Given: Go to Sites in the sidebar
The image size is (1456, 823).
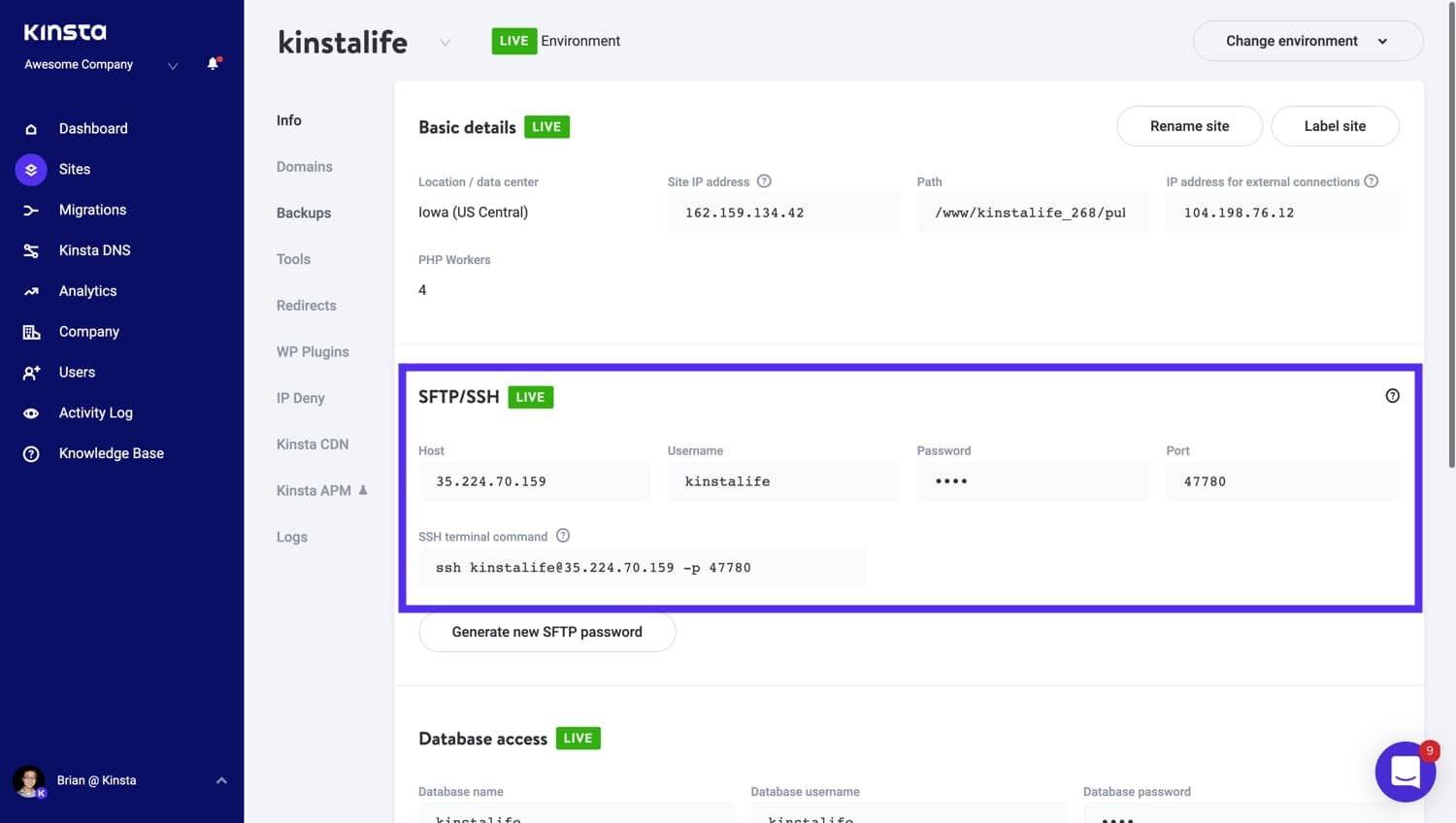Looking at the screenshot, I should tap(75, 170).
